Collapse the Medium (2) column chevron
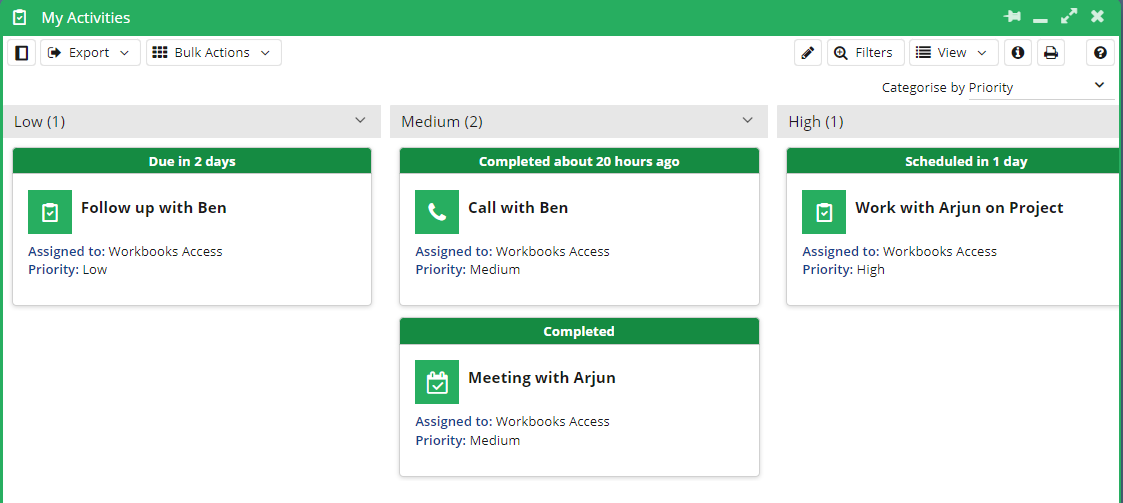This screenshot has height=503, width=1123. point(748,120)
